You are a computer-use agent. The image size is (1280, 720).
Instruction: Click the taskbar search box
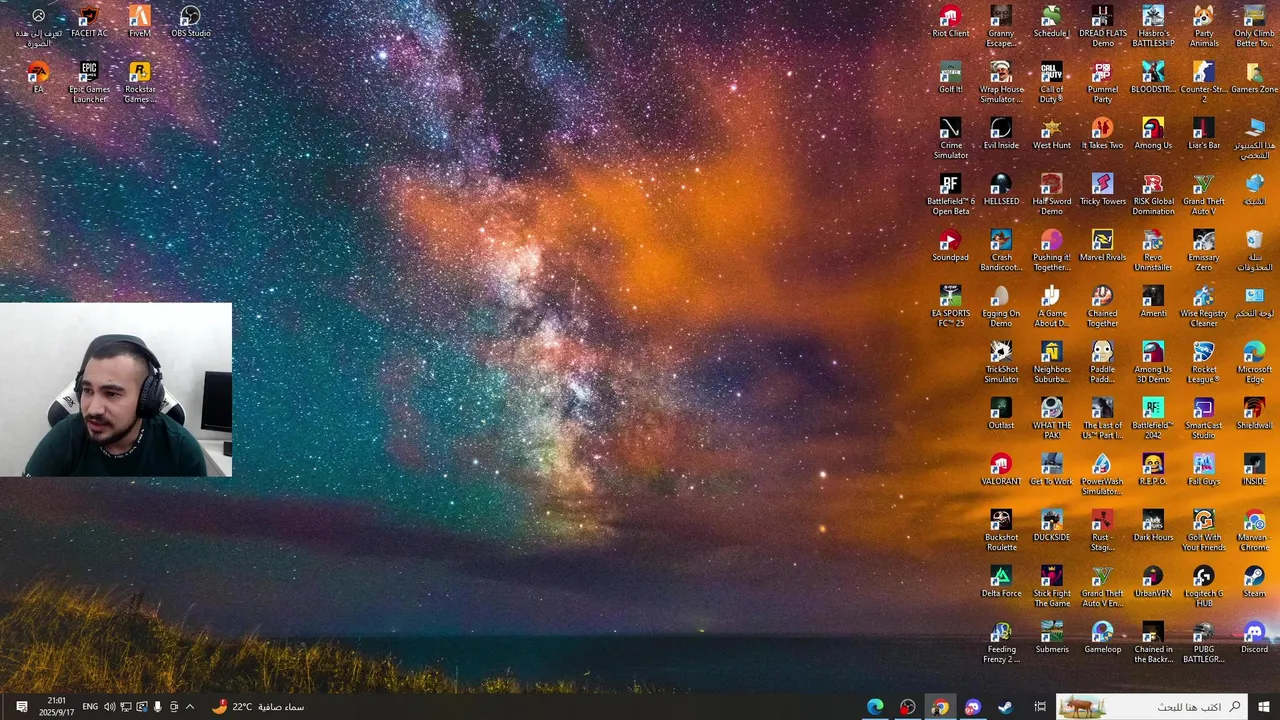1152,707
